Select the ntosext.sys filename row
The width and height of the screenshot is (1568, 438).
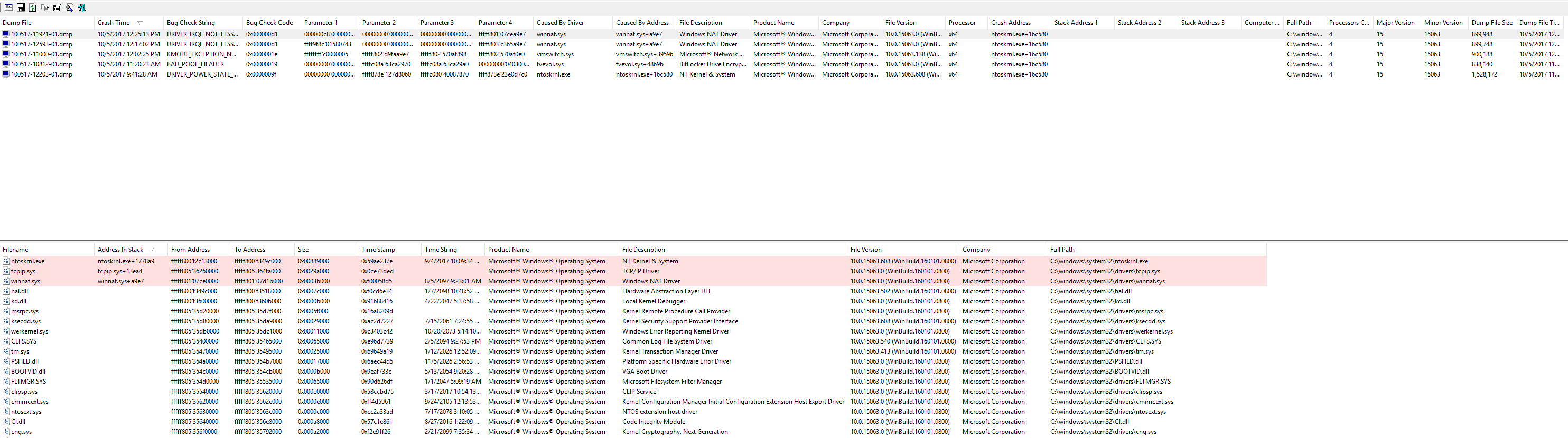point(26,412)
